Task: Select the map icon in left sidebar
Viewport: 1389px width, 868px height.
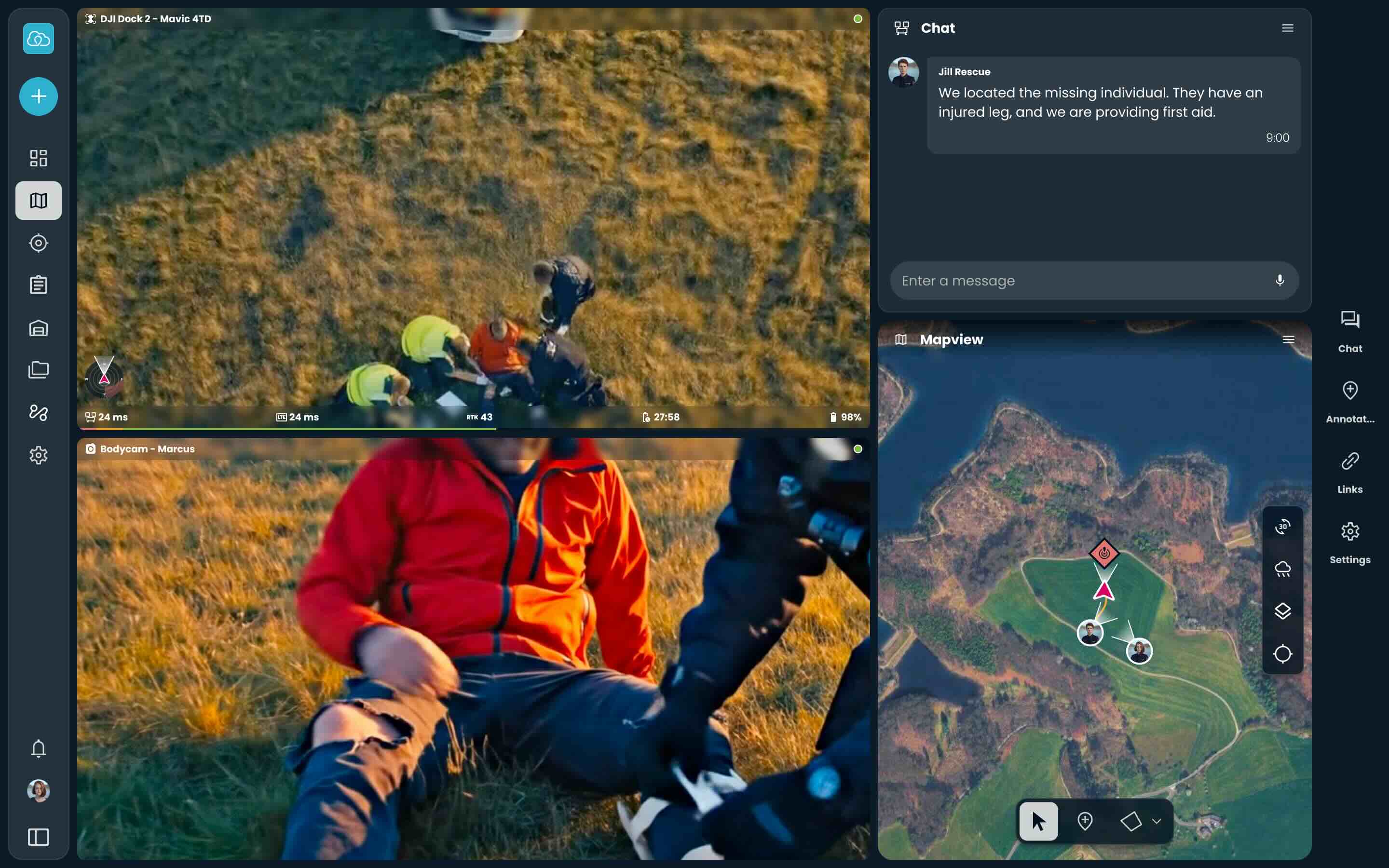Action: [x=39, y=200]
